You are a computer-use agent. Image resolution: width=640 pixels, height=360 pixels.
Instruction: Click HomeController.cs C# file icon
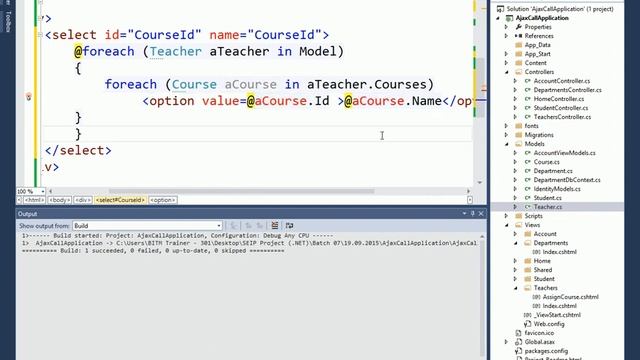pos(527,99)
